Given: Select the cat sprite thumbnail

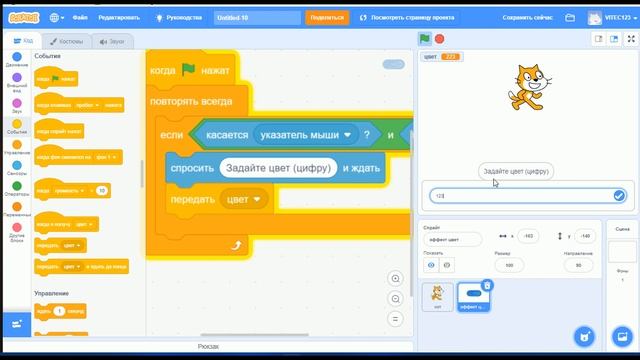Looking at the screenshot, I should (438, 297).
